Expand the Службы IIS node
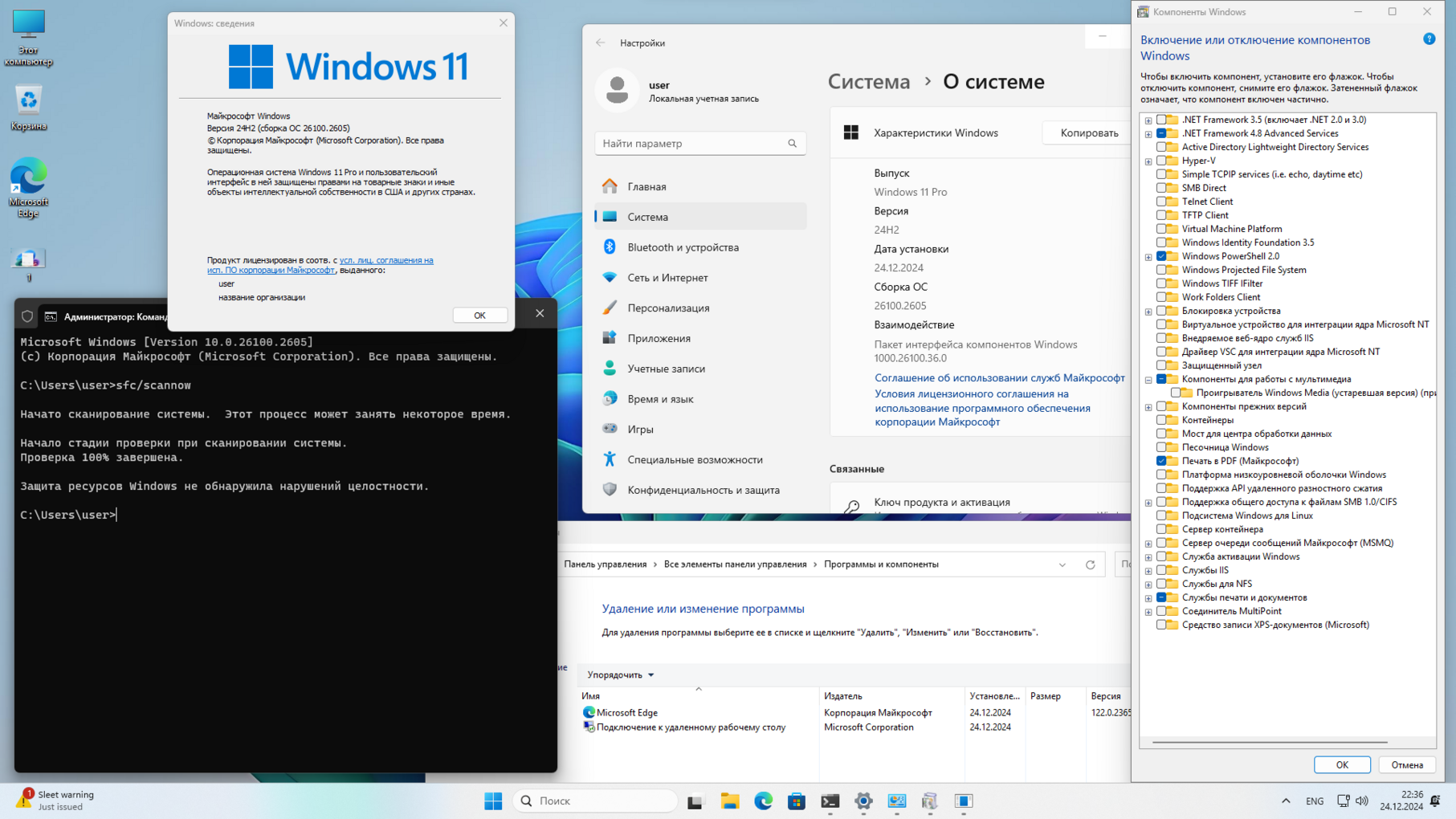The image size is (1456, 819). pos(1148,571)
